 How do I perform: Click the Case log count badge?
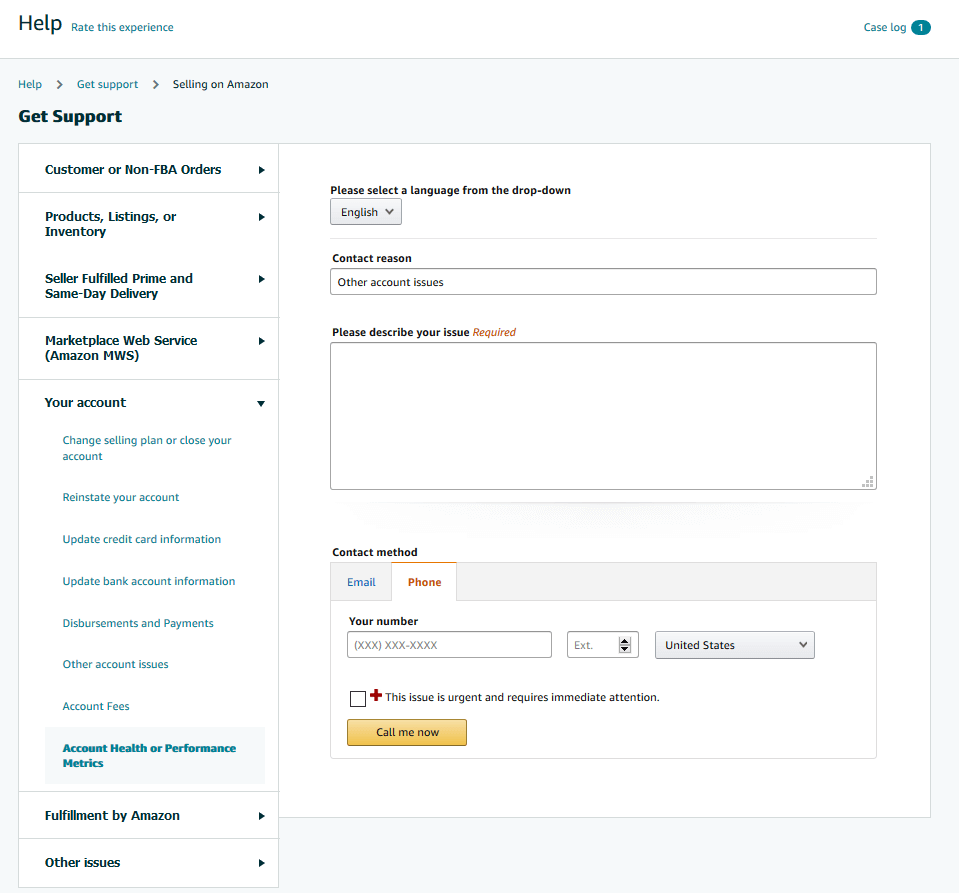coord(920,28)
